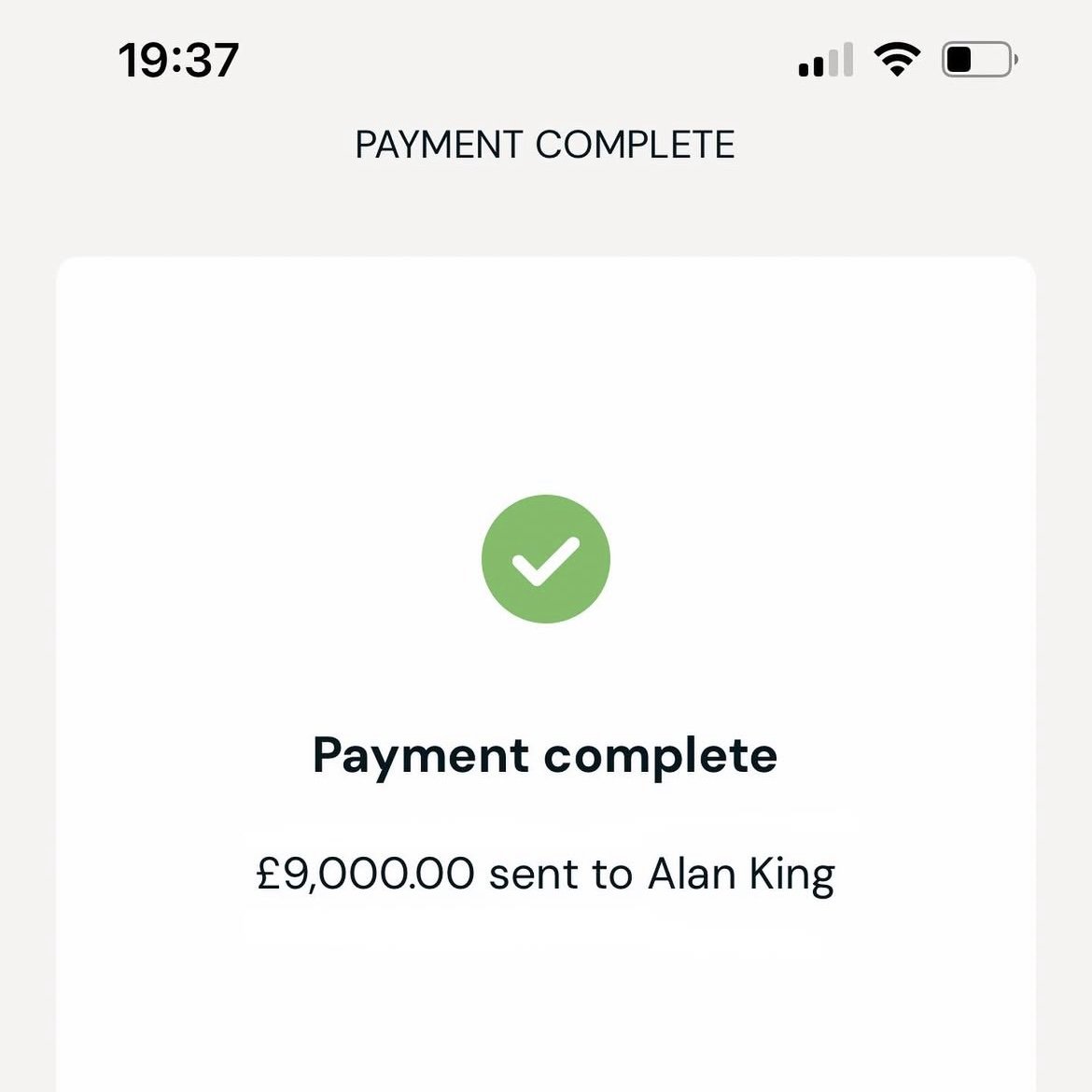Select the £9,000.00 amount text
The height and width of the screenshot is (1092, 1092).
click(x=365, y=875)
